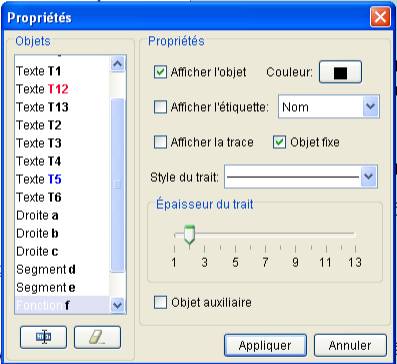Close the Propriétés dialog window
The height and width of the screenshot is (364, 397).
tap(380, 17)
